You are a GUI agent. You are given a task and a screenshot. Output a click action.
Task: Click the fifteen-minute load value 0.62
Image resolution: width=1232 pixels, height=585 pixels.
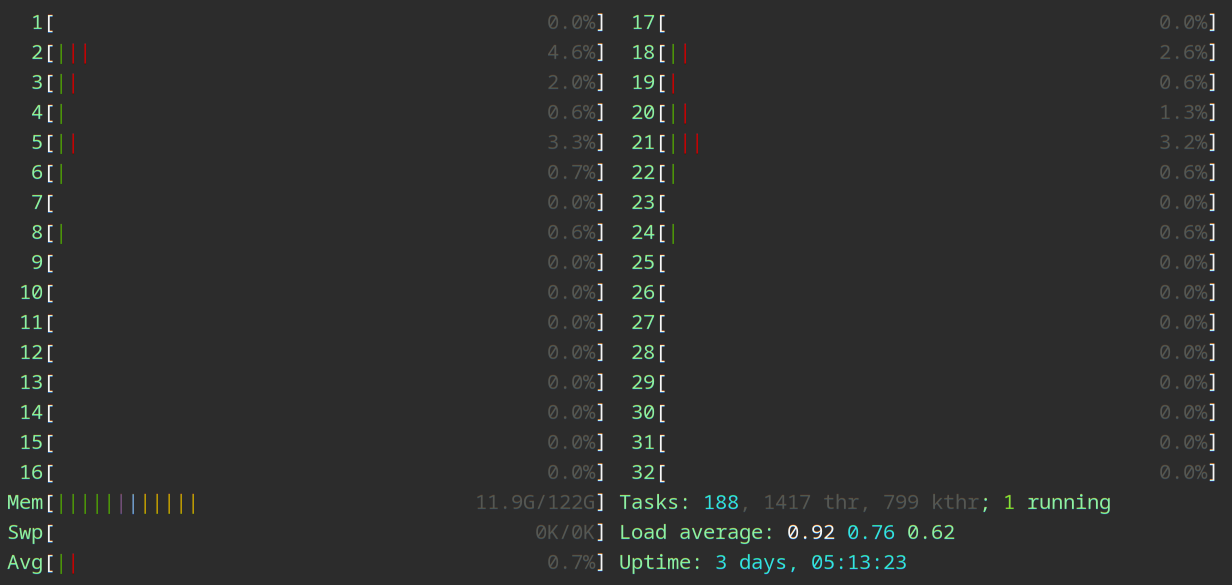(x=930, y=533)
